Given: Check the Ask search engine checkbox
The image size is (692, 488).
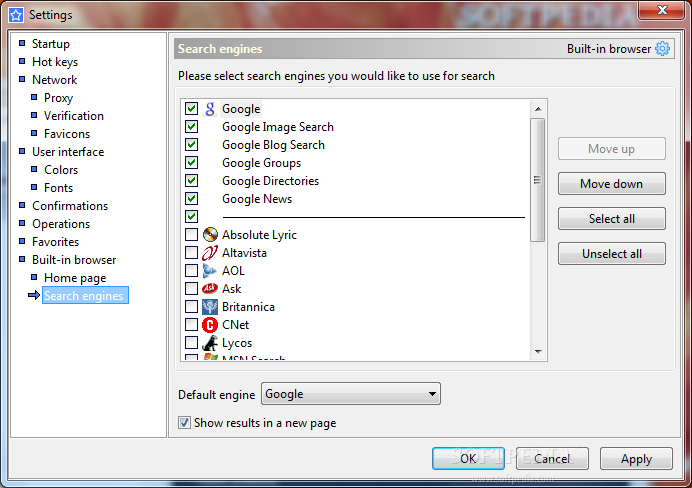Looking at the screenshot, I should pyautogui.click(x=191, y=289).
